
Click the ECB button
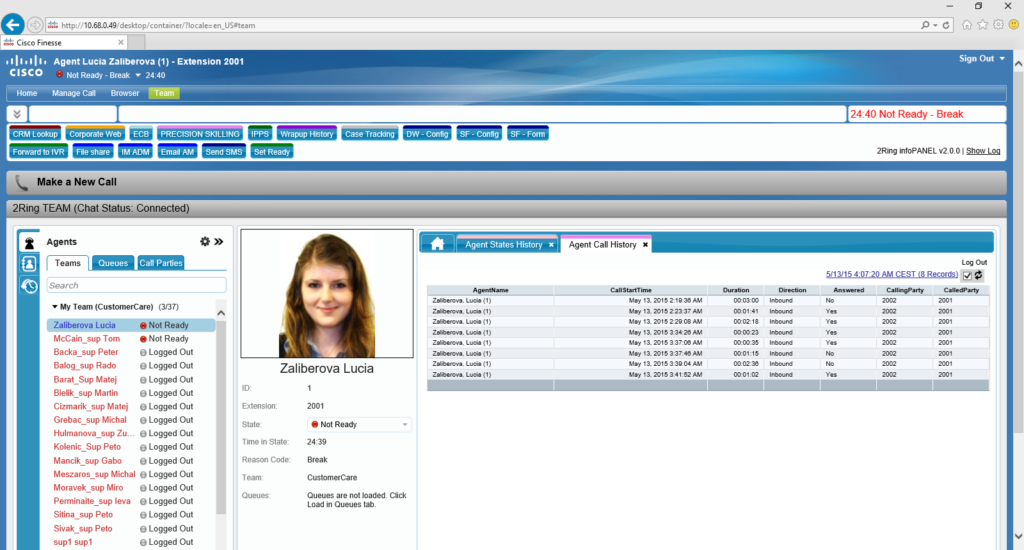pos(141,134)
